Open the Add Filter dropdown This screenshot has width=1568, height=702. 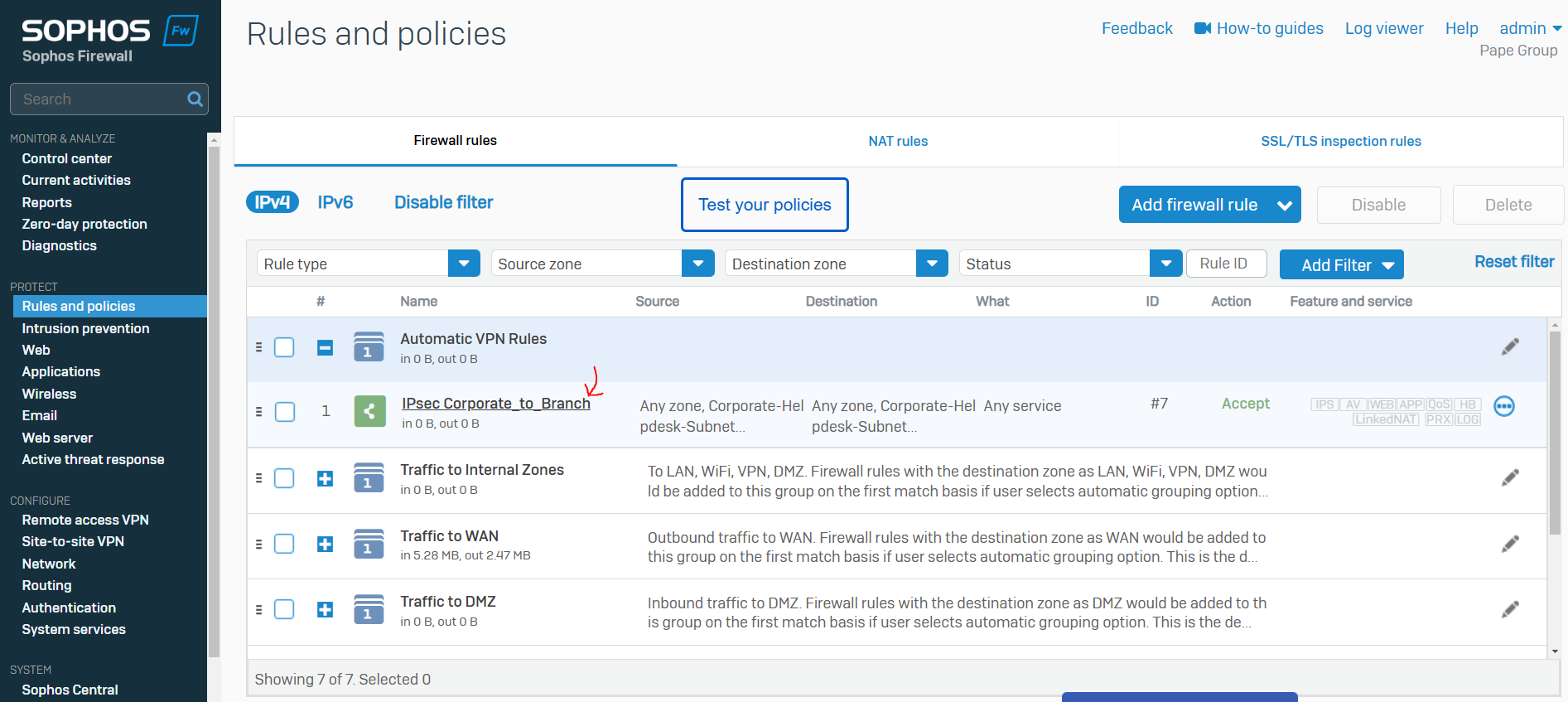[1342, 264]
